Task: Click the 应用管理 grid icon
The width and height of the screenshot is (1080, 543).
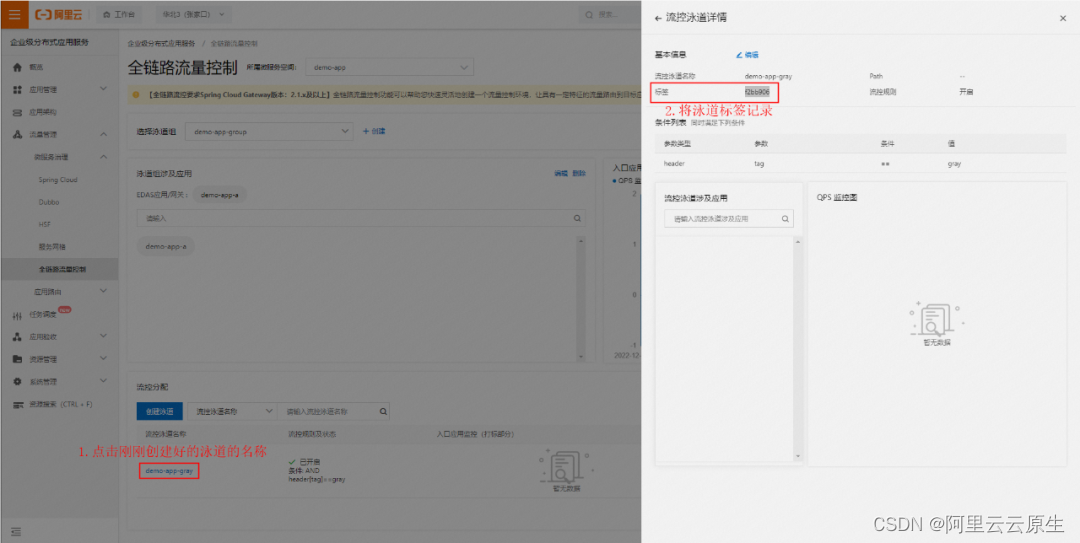Action: pyautogui.click(x=18, y=90)
